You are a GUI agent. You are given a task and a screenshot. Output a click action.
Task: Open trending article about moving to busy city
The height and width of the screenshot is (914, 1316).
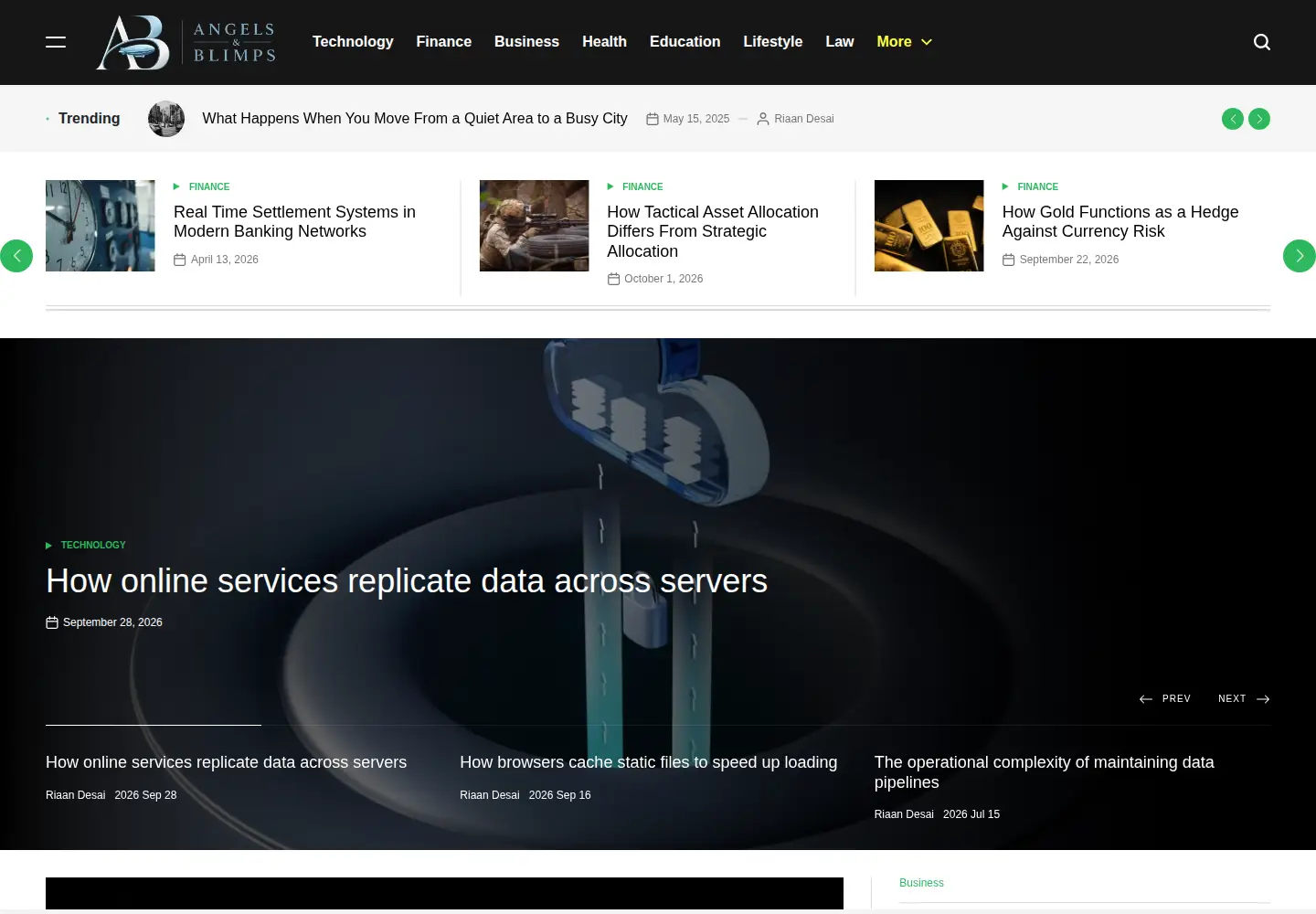(x=415, y=119)
